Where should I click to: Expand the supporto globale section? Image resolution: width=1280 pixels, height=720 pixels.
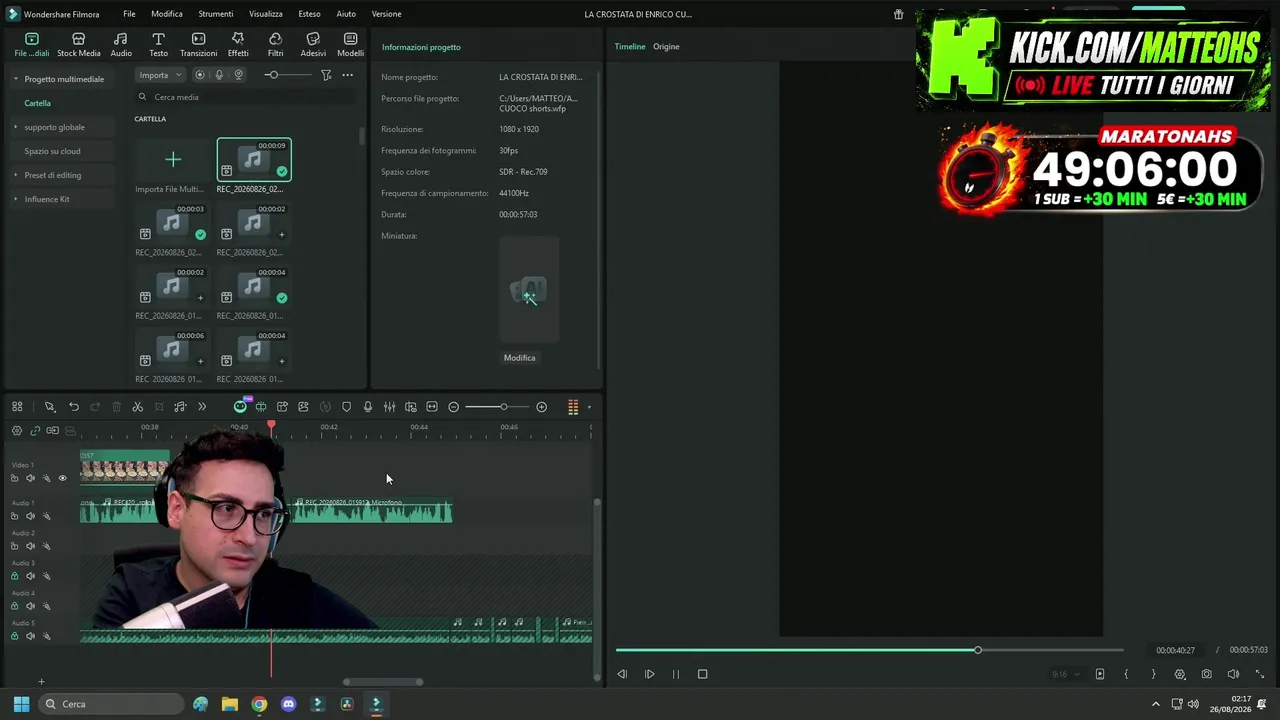click(x=15, y=127)
